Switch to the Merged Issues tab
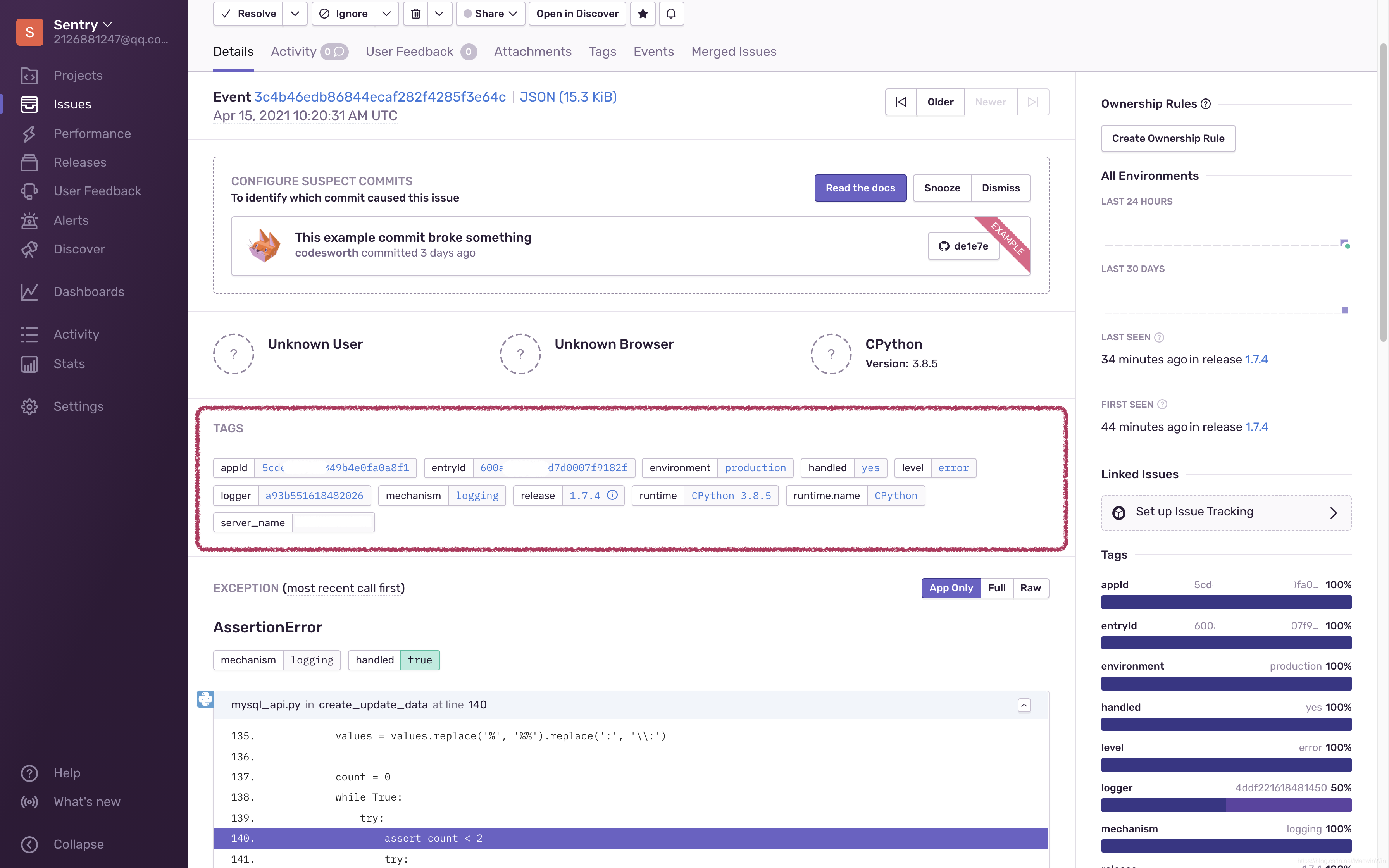Image resolution: width=1389 pixels, height=868 pixels. point(734,52)
